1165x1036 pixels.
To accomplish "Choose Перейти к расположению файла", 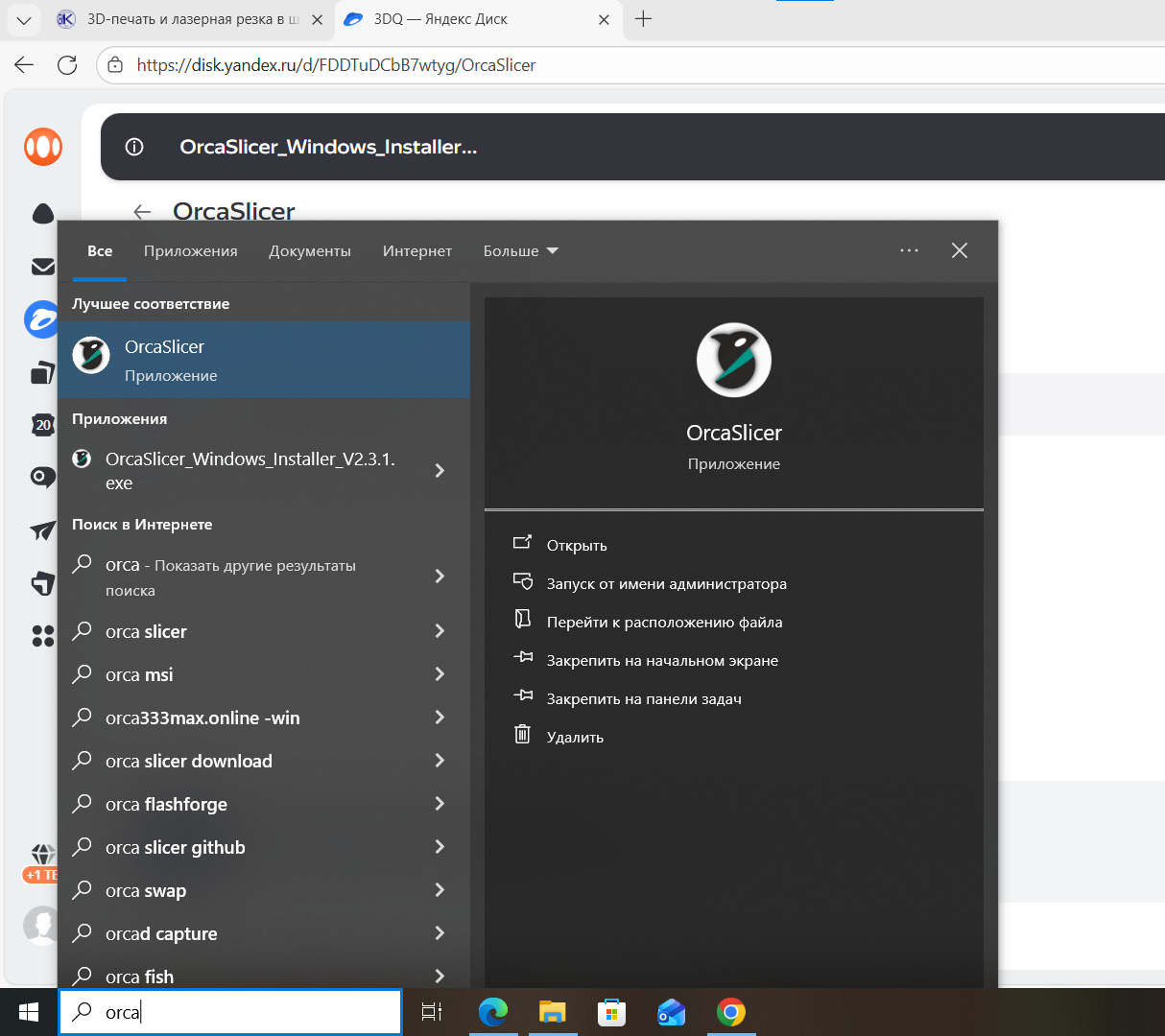I will tap(665, 623).
